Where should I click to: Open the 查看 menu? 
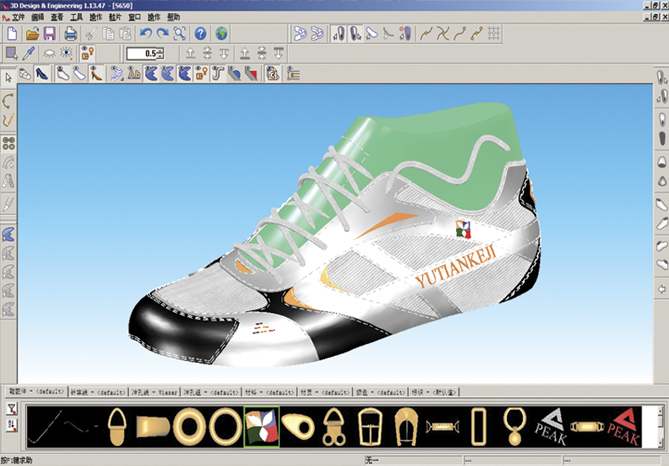(57, 17)
